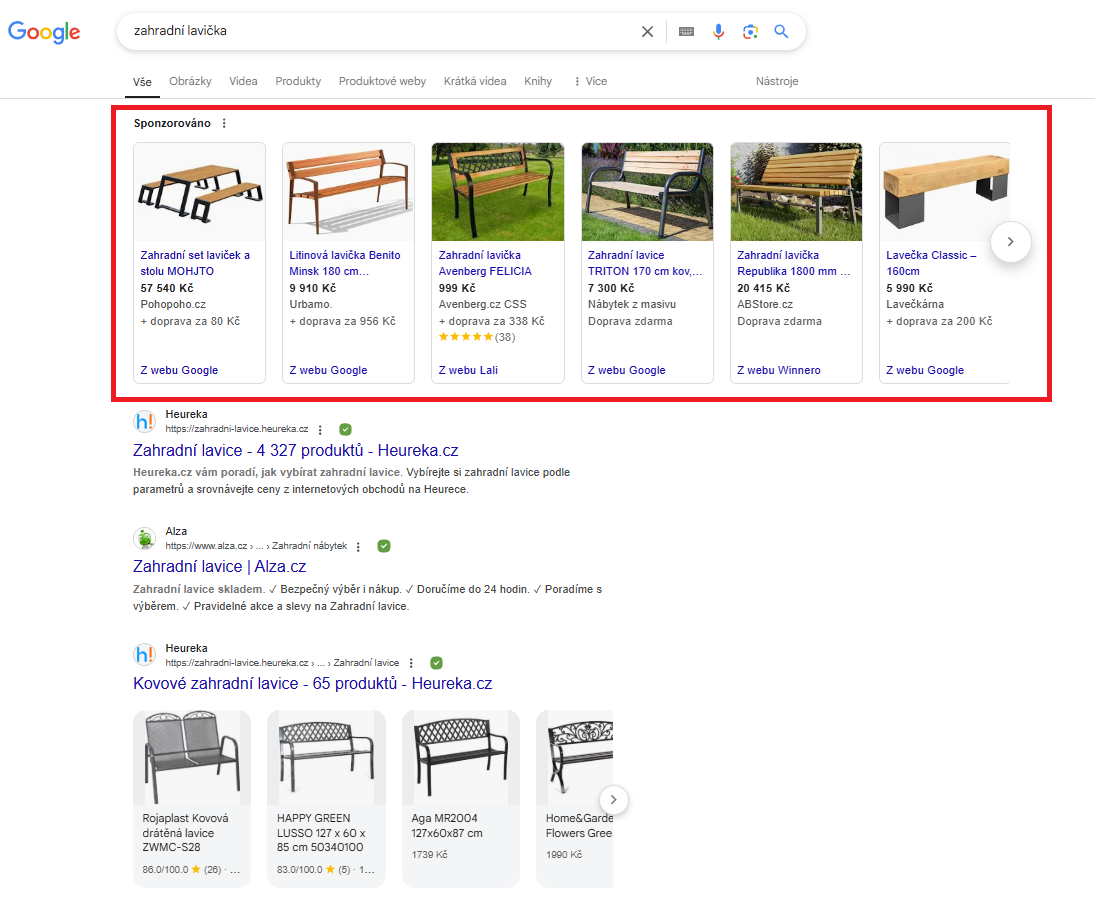Click green verified badge on first Heureka result
Screen dimensions: 1095x905
346,429
